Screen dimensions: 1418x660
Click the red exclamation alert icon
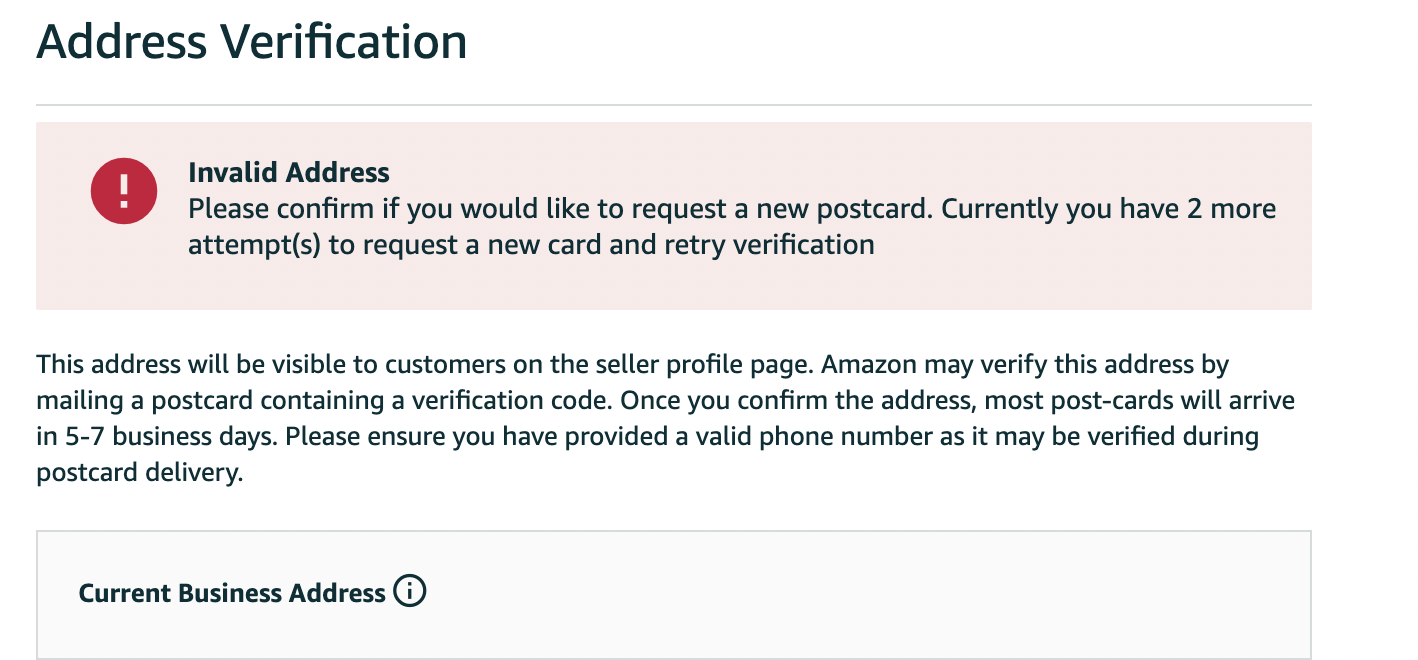point(124,191)
